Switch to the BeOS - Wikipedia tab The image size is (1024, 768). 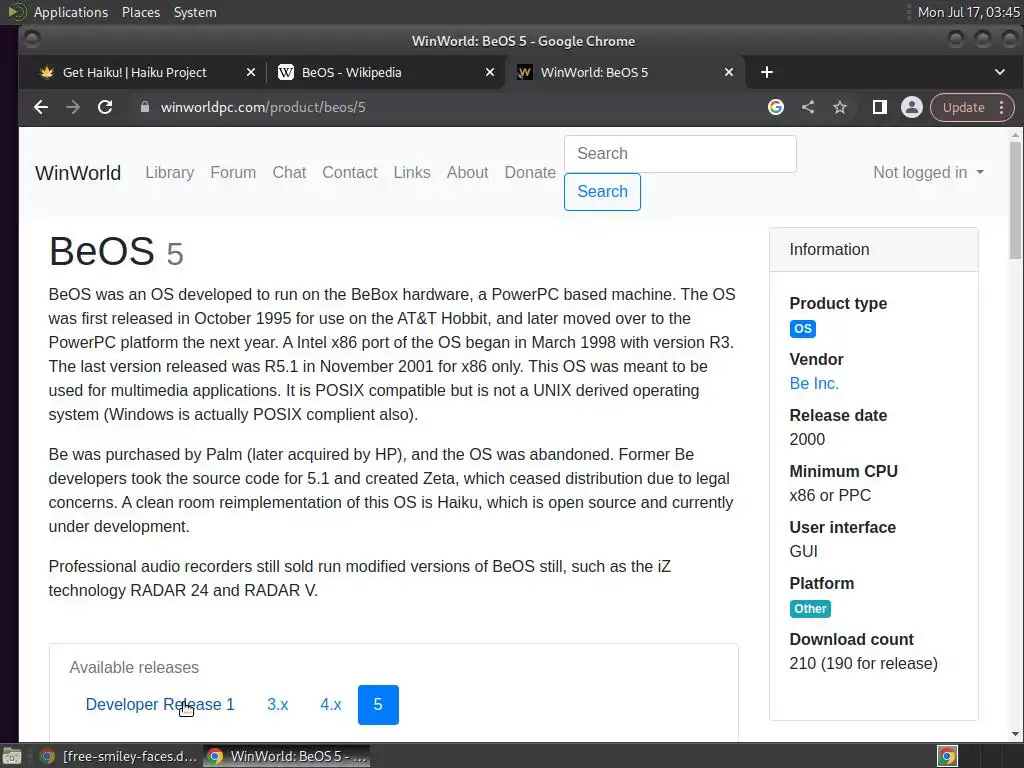point(351,72)
